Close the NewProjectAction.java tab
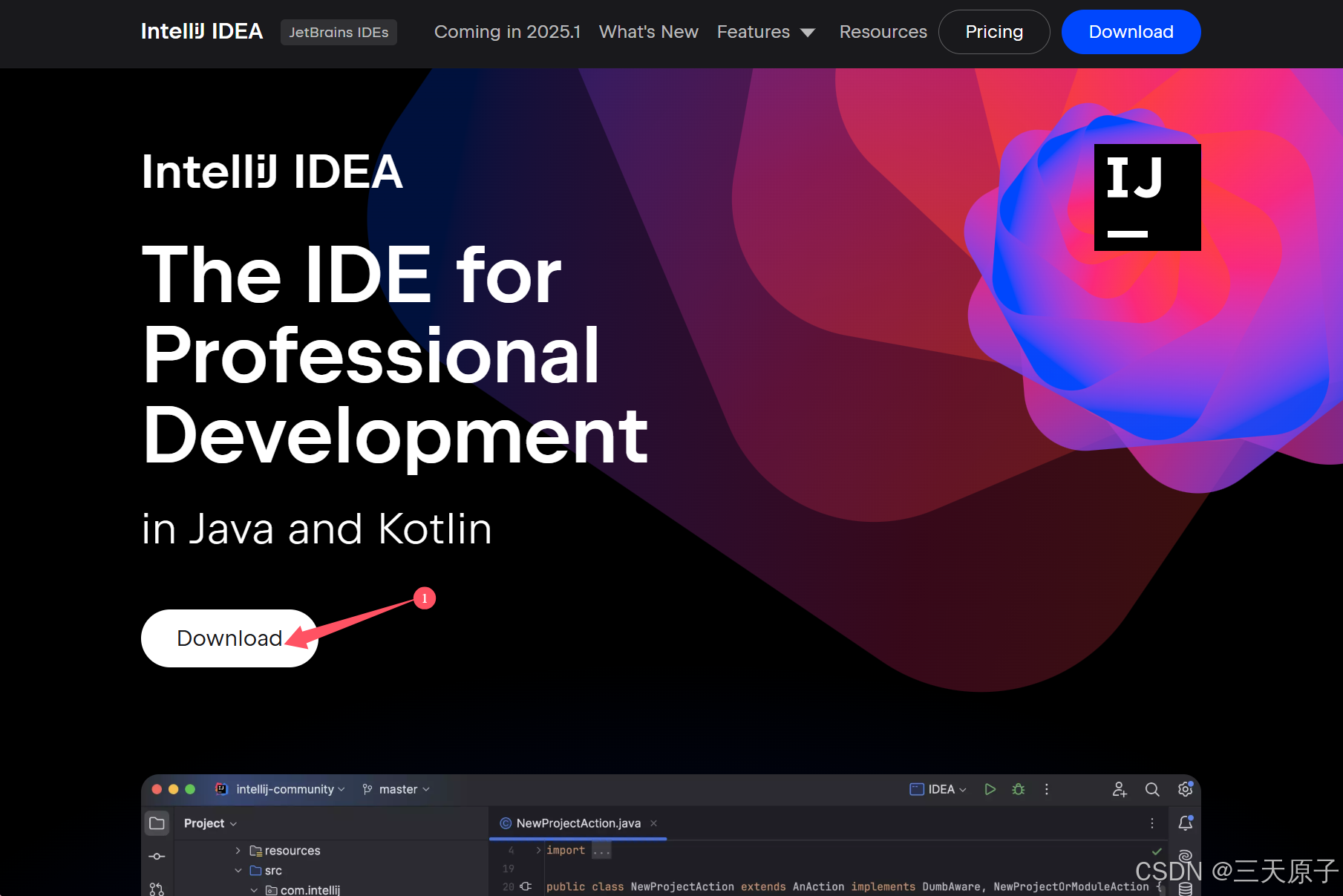Viewport: 1343px width, 896px height. 653,823
